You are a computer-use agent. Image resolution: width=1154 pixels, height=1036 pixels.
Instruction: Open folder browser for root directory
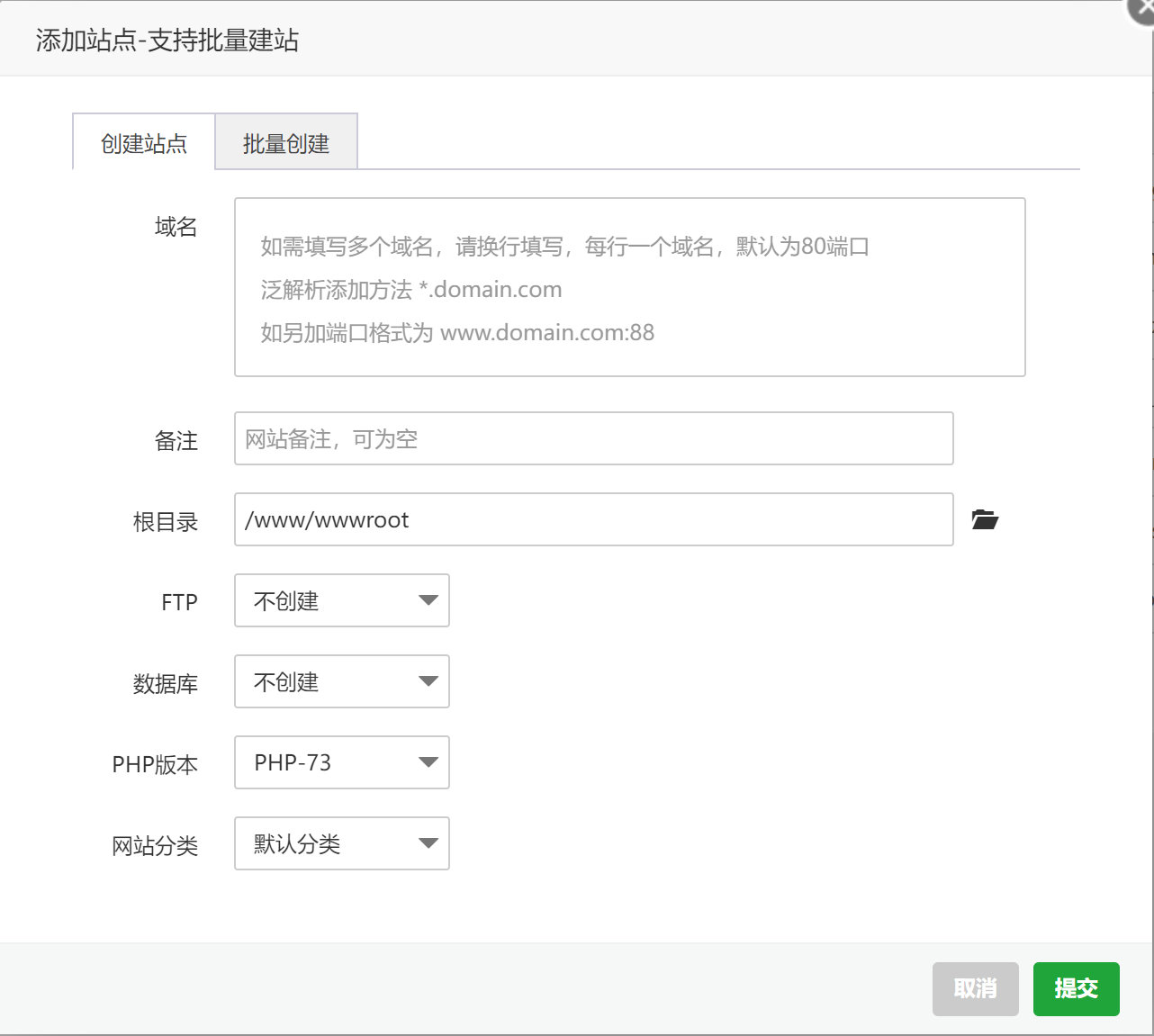tap(985, 519)
